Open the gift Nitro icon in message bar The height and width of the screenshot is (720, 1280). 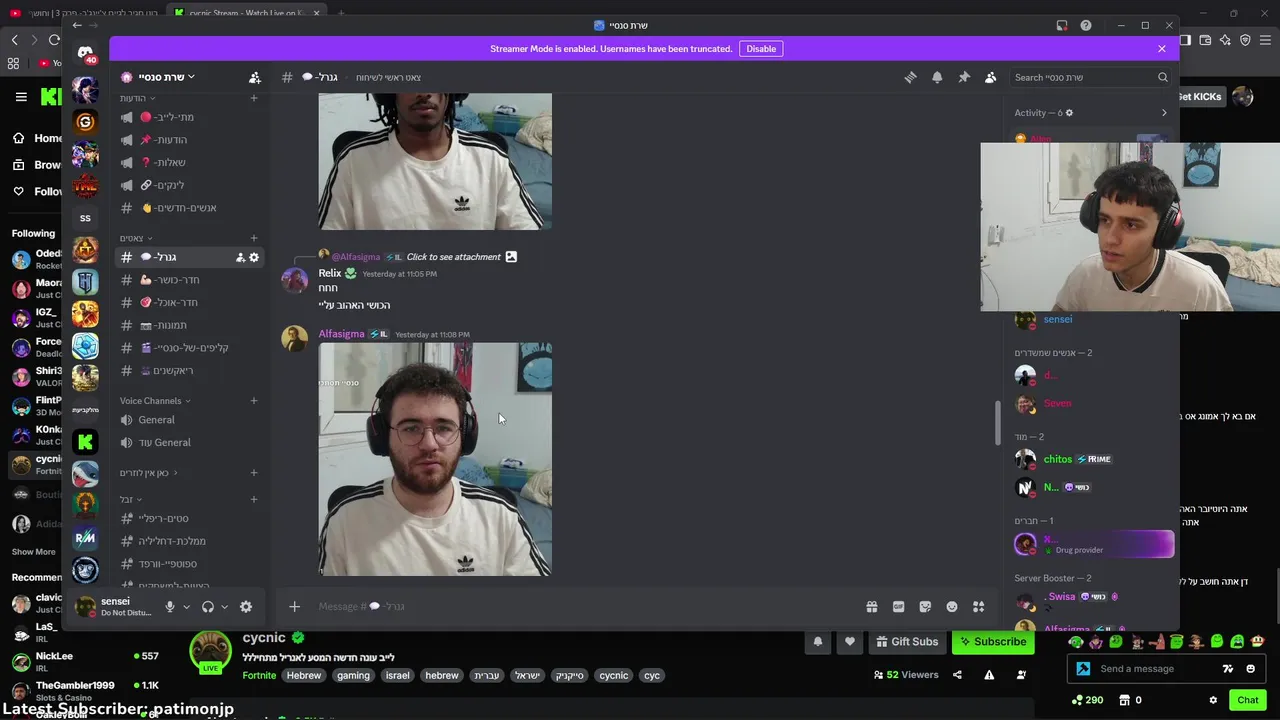(x=872, y=606)
